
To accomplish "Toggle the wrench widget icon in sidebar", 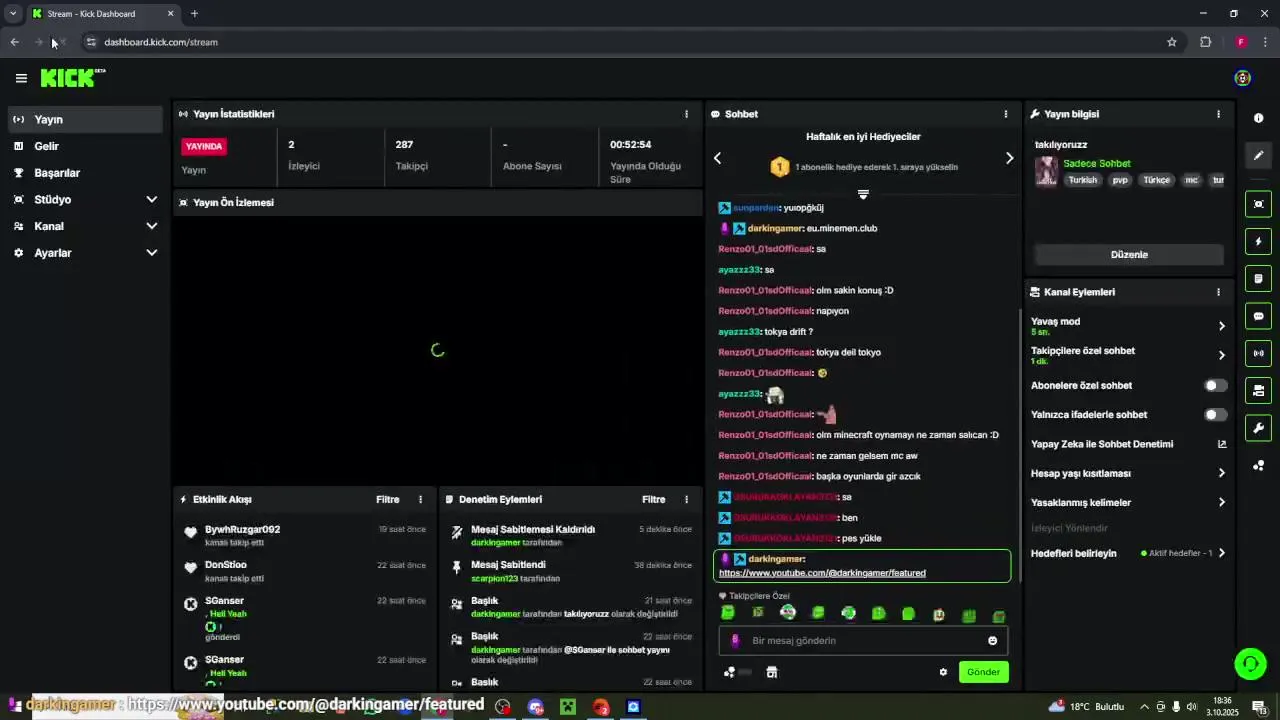I will (x=1258, y=428).
